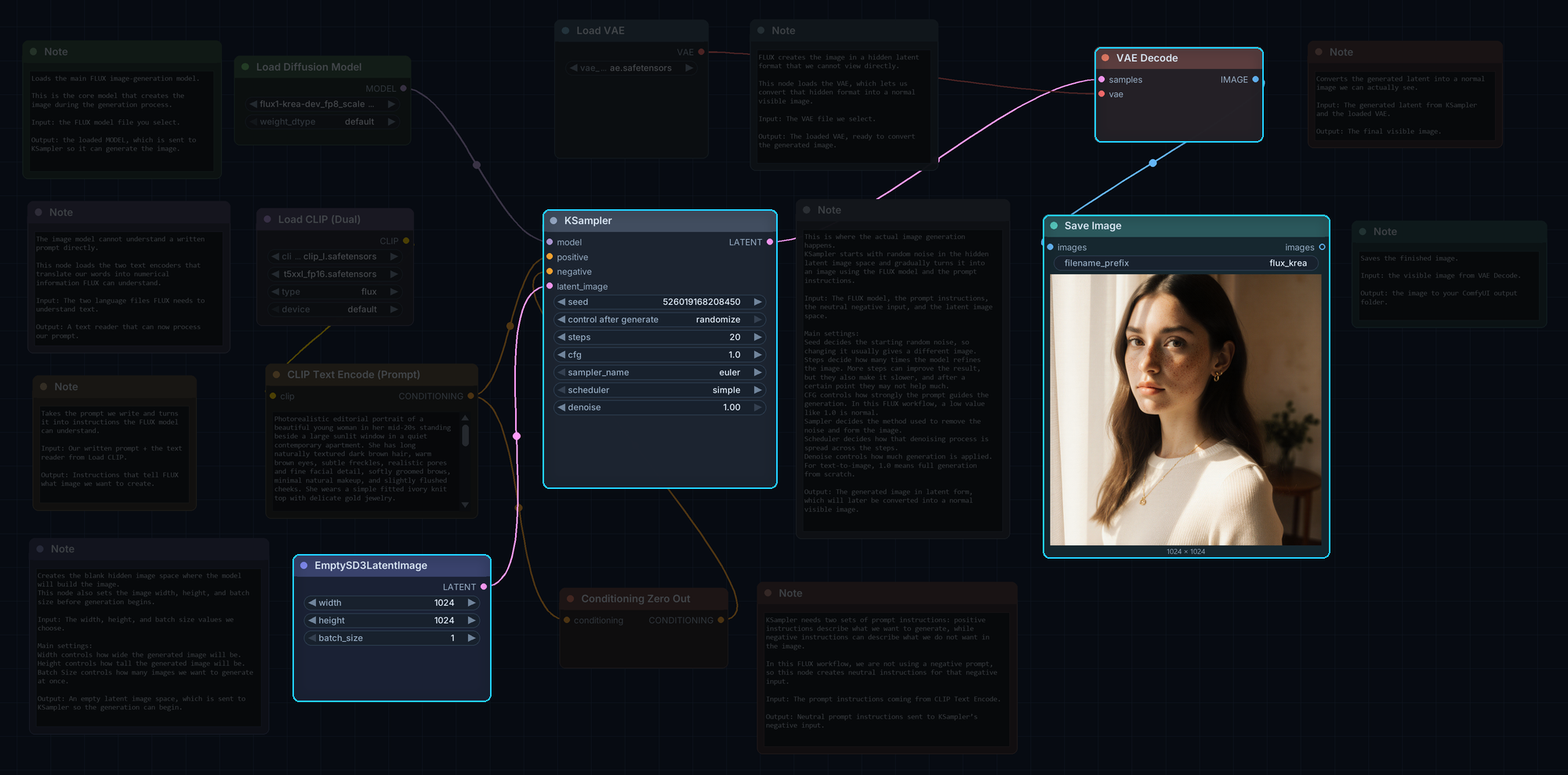Edit the filename_prefix flux_krea field
The width and height of the screenshot is (1568, 775).
pos(1185,263)
